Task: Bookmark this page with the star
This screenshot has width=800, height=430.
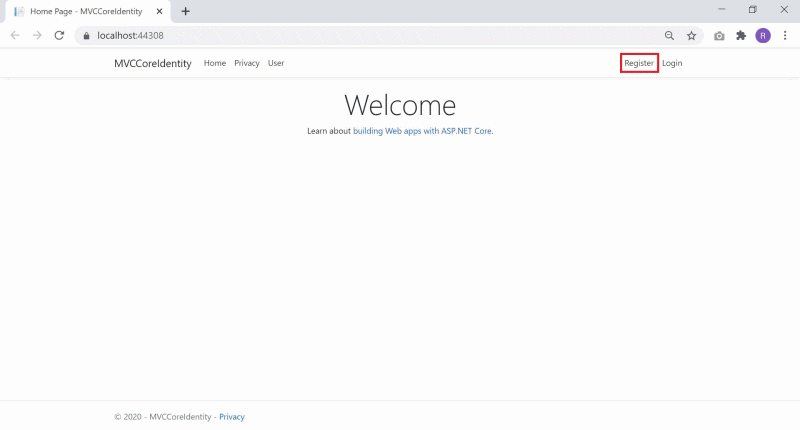Action: coord(691,36)
